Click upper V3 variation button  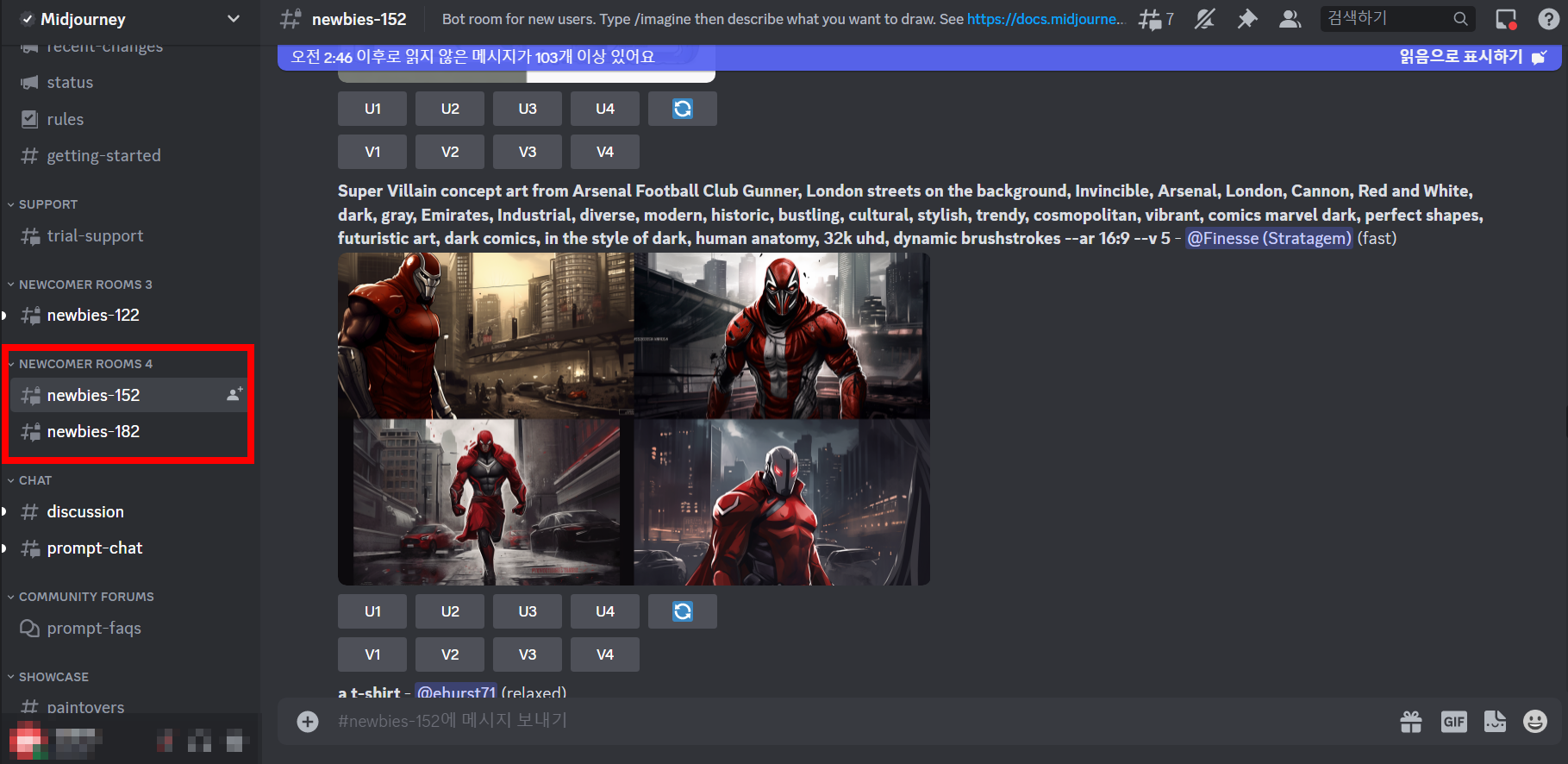point(528,152)
